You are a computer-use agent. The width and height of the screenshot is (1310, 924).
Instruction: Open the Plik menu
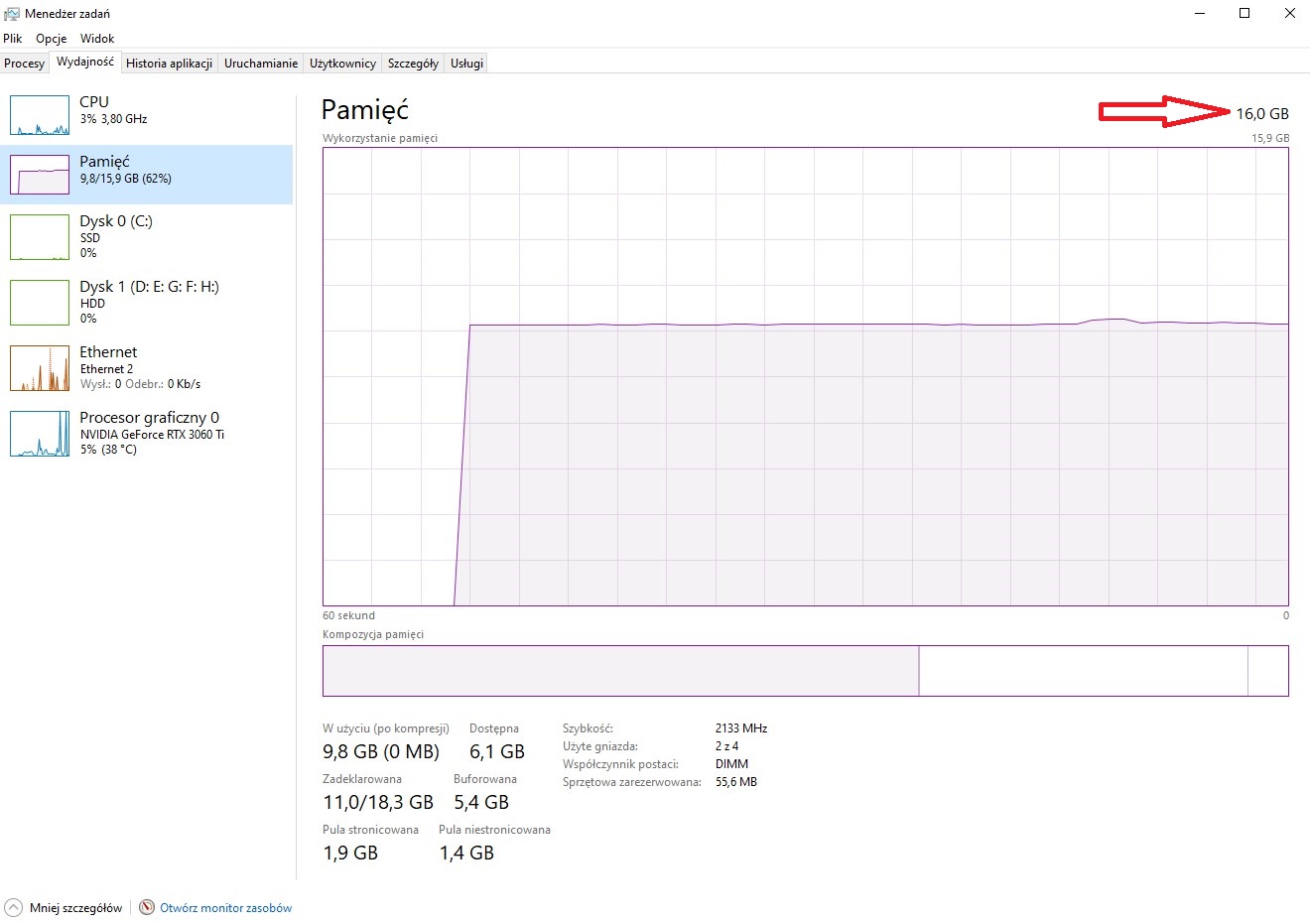[13, 39]
